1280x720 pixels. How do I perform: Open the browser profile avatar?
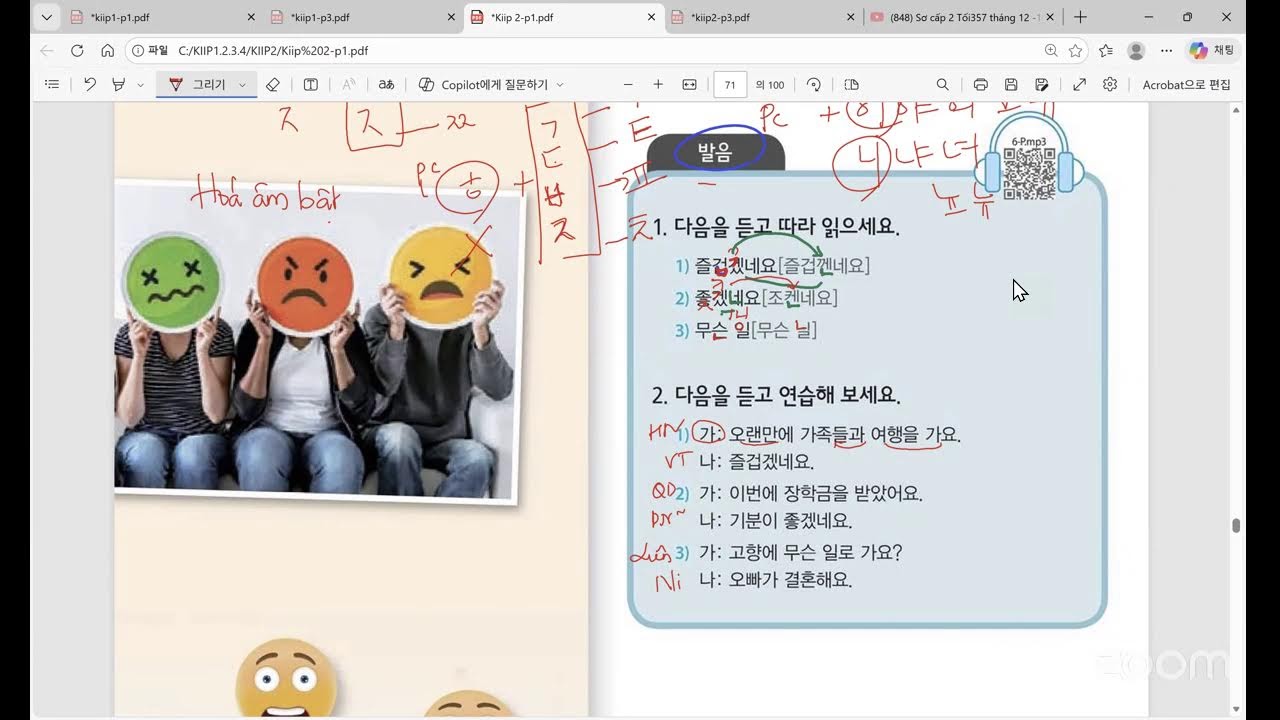click(1136, 50)
